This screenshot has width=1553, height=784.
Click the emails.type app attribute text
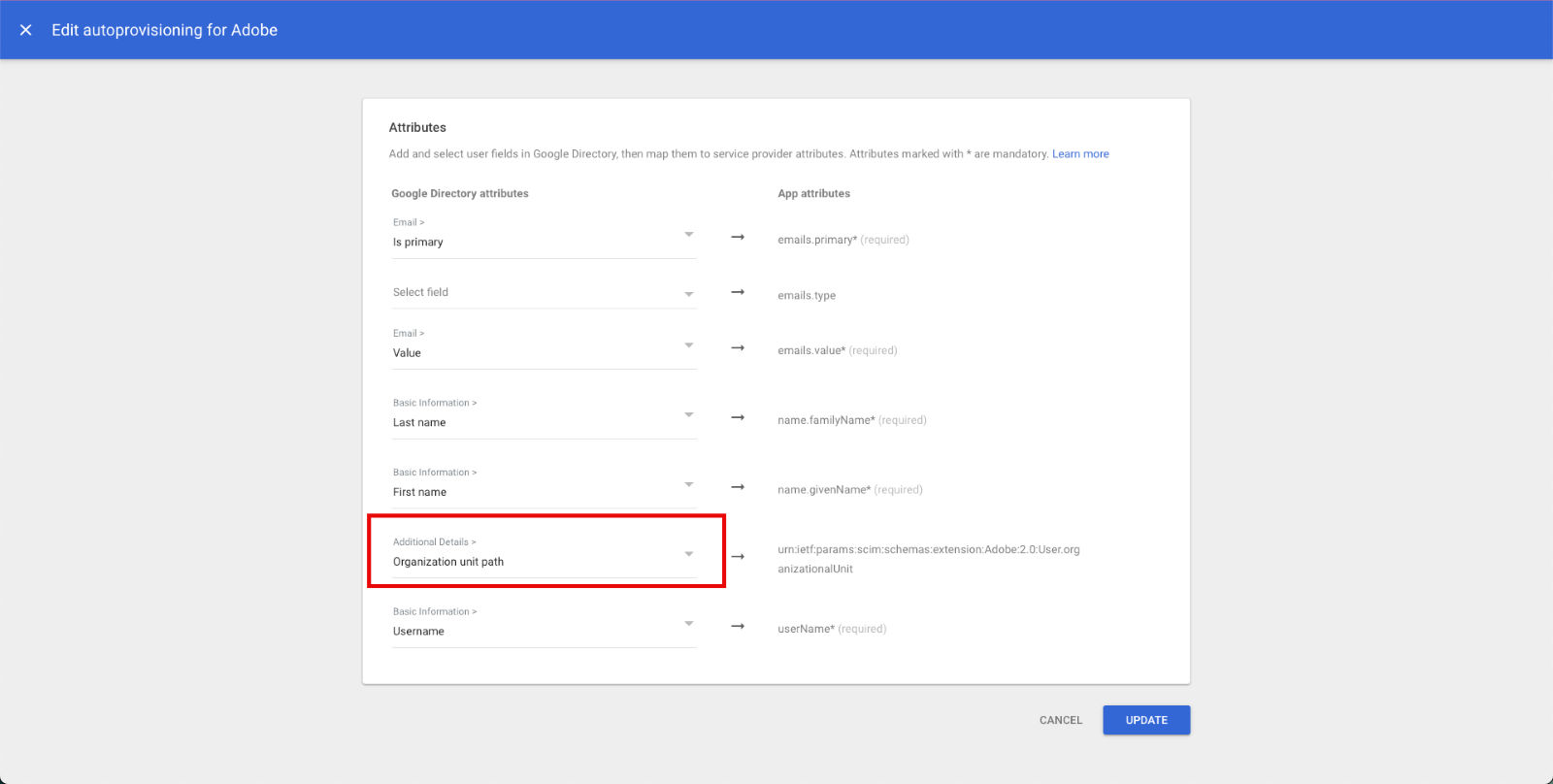(807, 296)
